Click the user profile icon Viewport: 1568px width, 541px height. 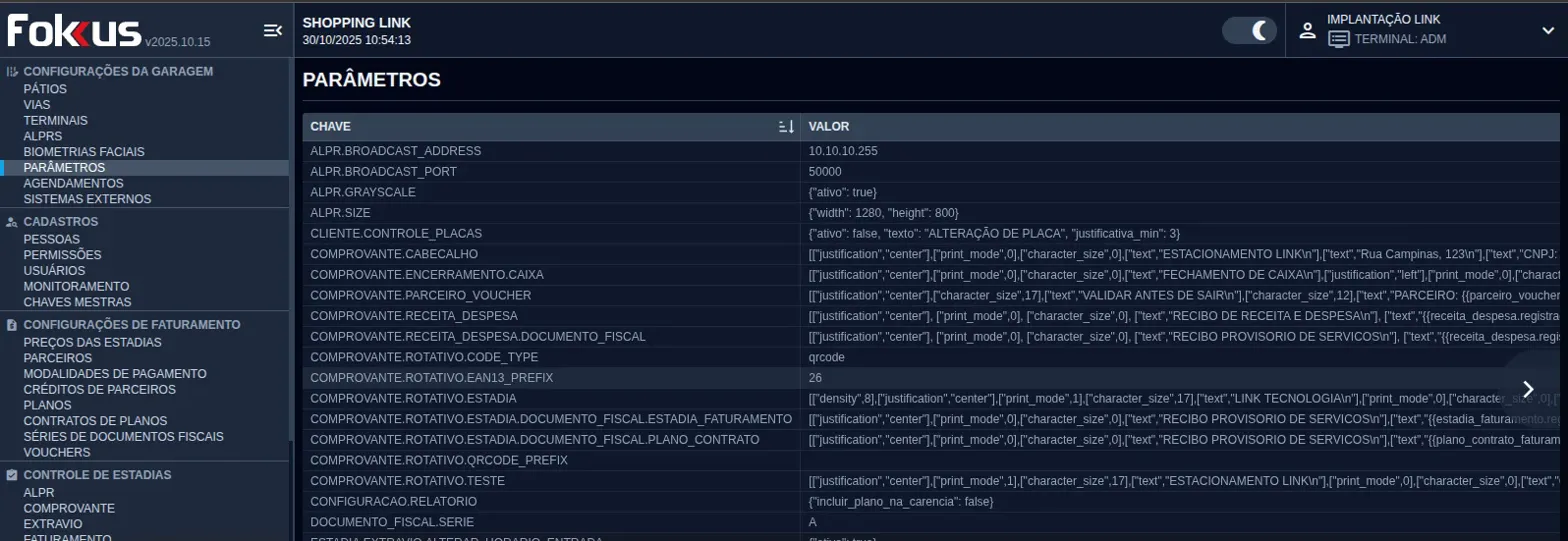point(1307,30)
